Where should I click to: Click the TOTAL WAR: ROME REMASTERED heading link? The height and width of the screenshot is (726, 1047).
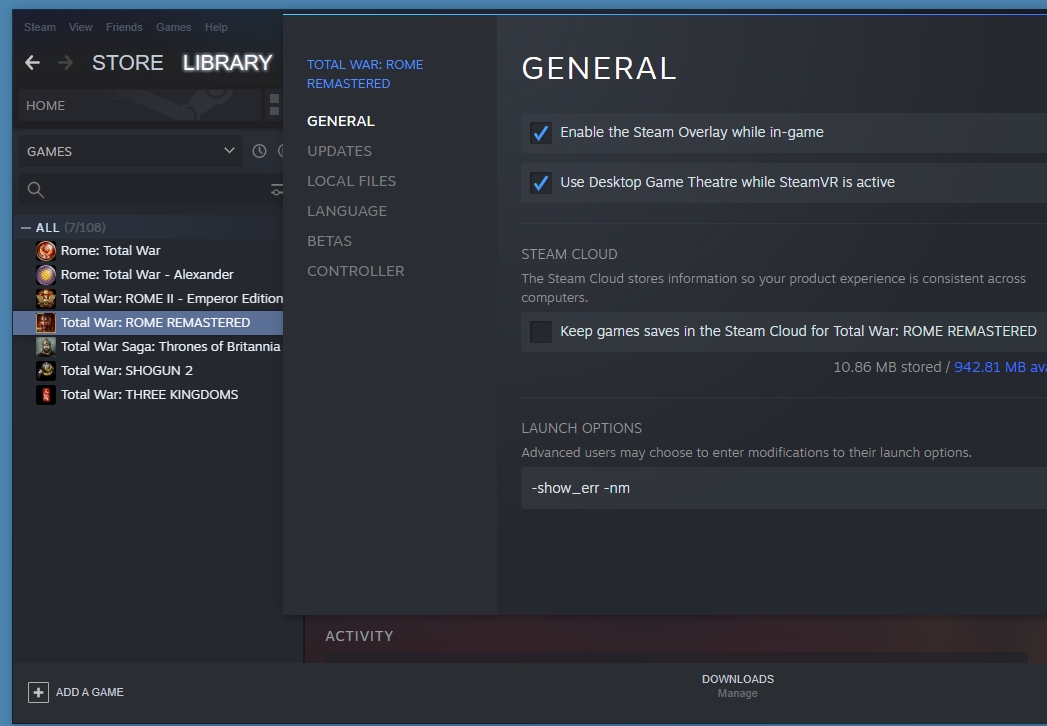[365, 74]
